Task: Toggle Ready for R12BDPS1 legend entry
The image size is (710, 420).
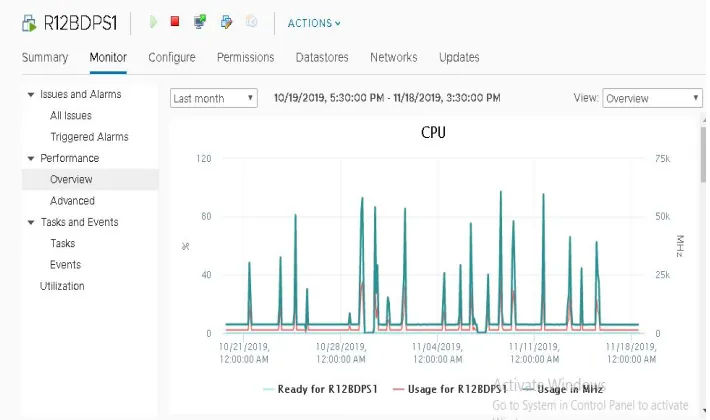Action: (x=320, y=389)
